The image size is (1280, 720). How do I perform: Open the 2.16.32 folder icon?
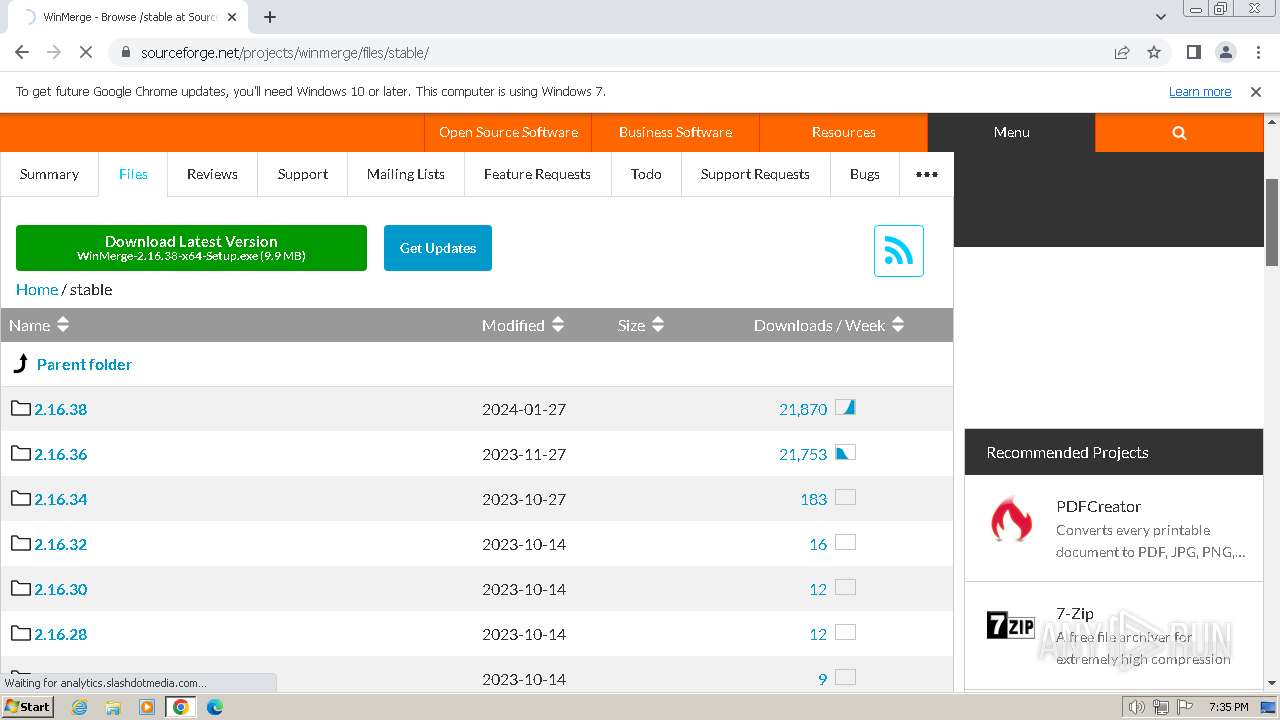tap(21, 543)
